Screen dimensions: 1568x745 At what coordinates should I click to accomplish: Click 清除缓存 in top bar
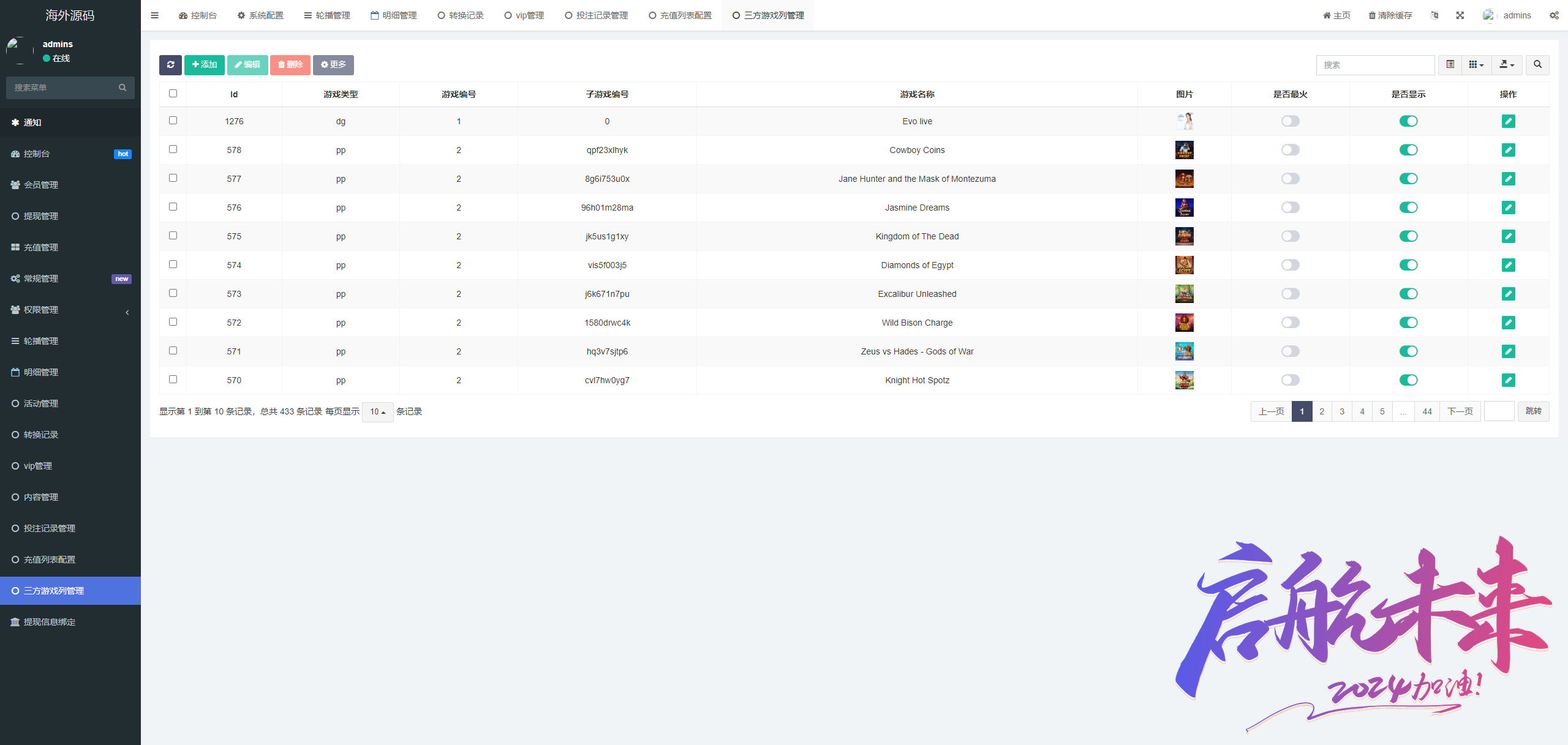pos(1390,15)
